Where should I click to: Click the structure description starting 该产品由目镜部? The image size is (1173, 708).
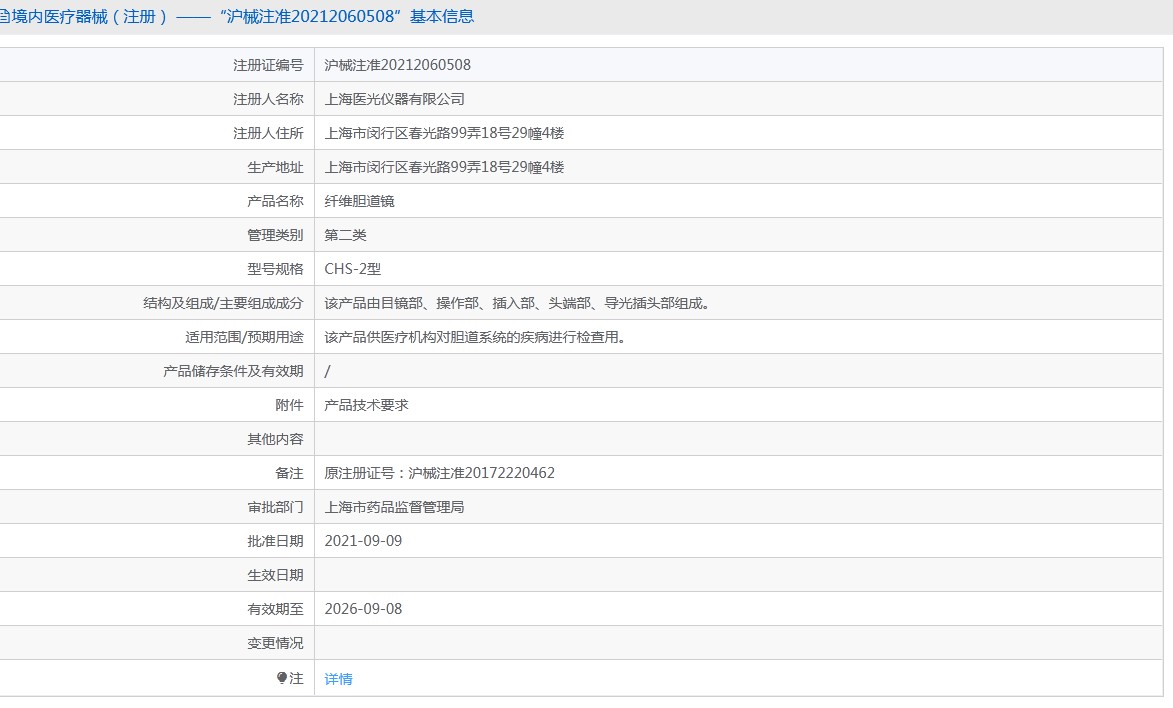pyautogui.click(x=517, y=303)
